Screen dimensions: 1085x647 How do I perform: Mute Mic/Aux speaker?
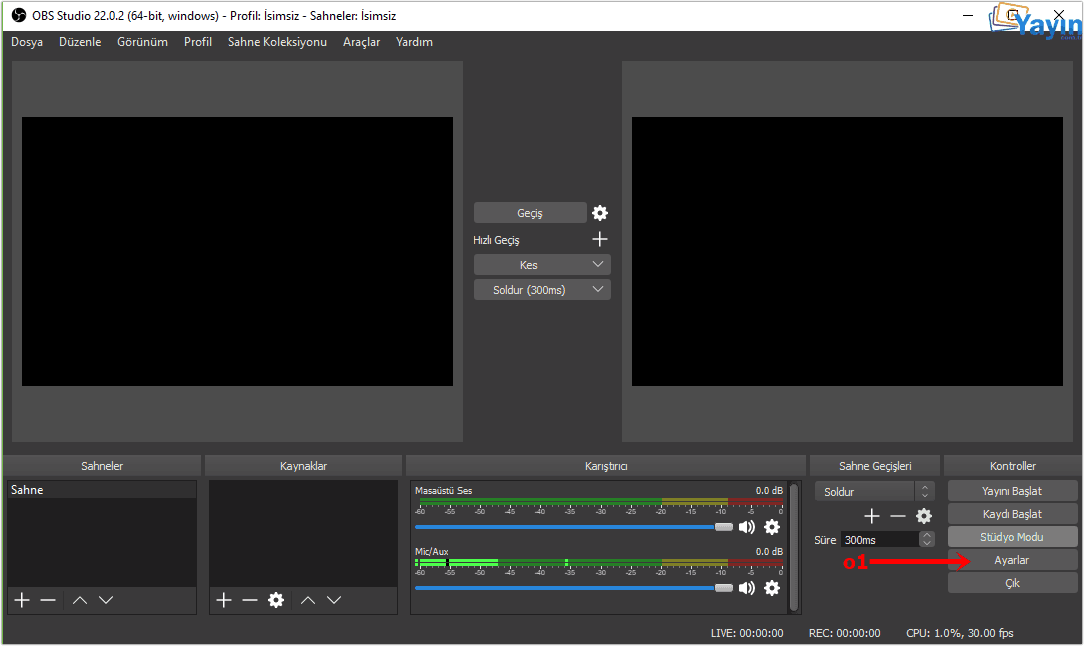(x=747, y=588)
